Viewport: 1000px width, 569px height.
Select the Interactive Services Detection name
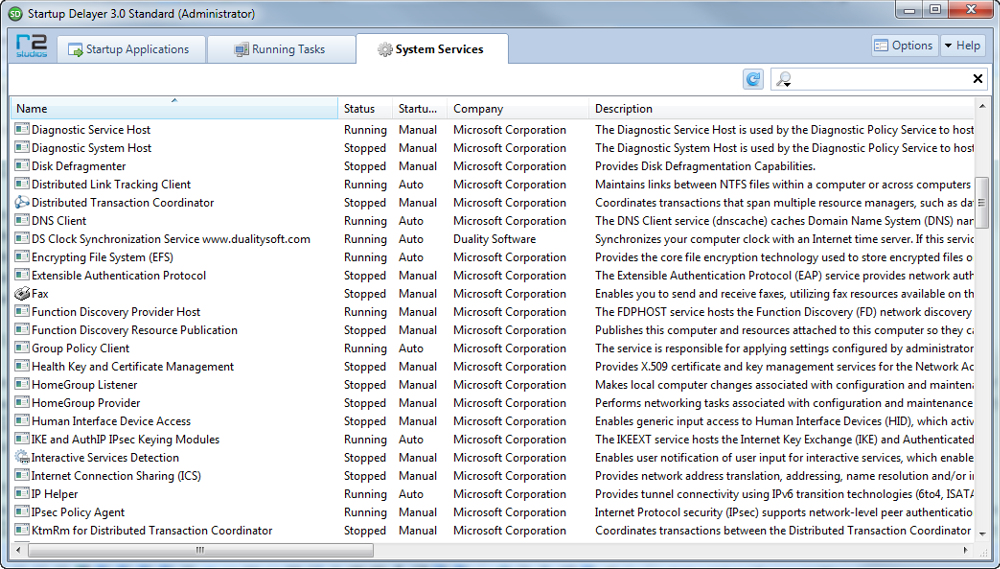point(105,457)
